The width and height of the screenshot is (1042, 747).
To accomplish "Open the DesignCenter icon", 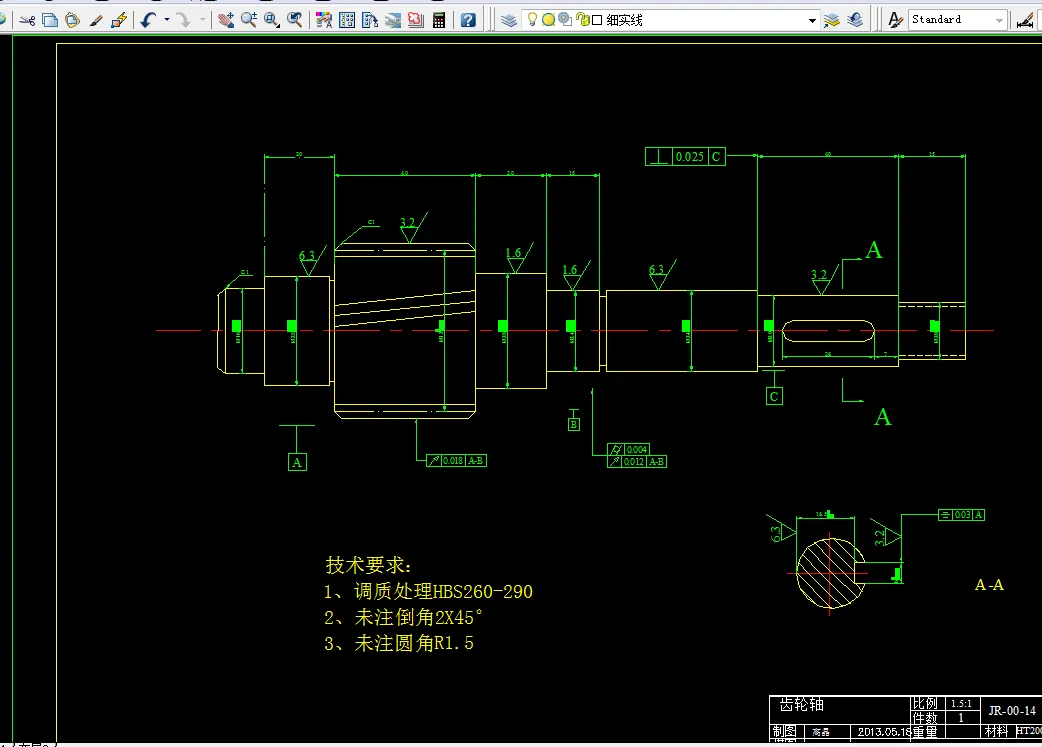I will click(x=347, y=20).
